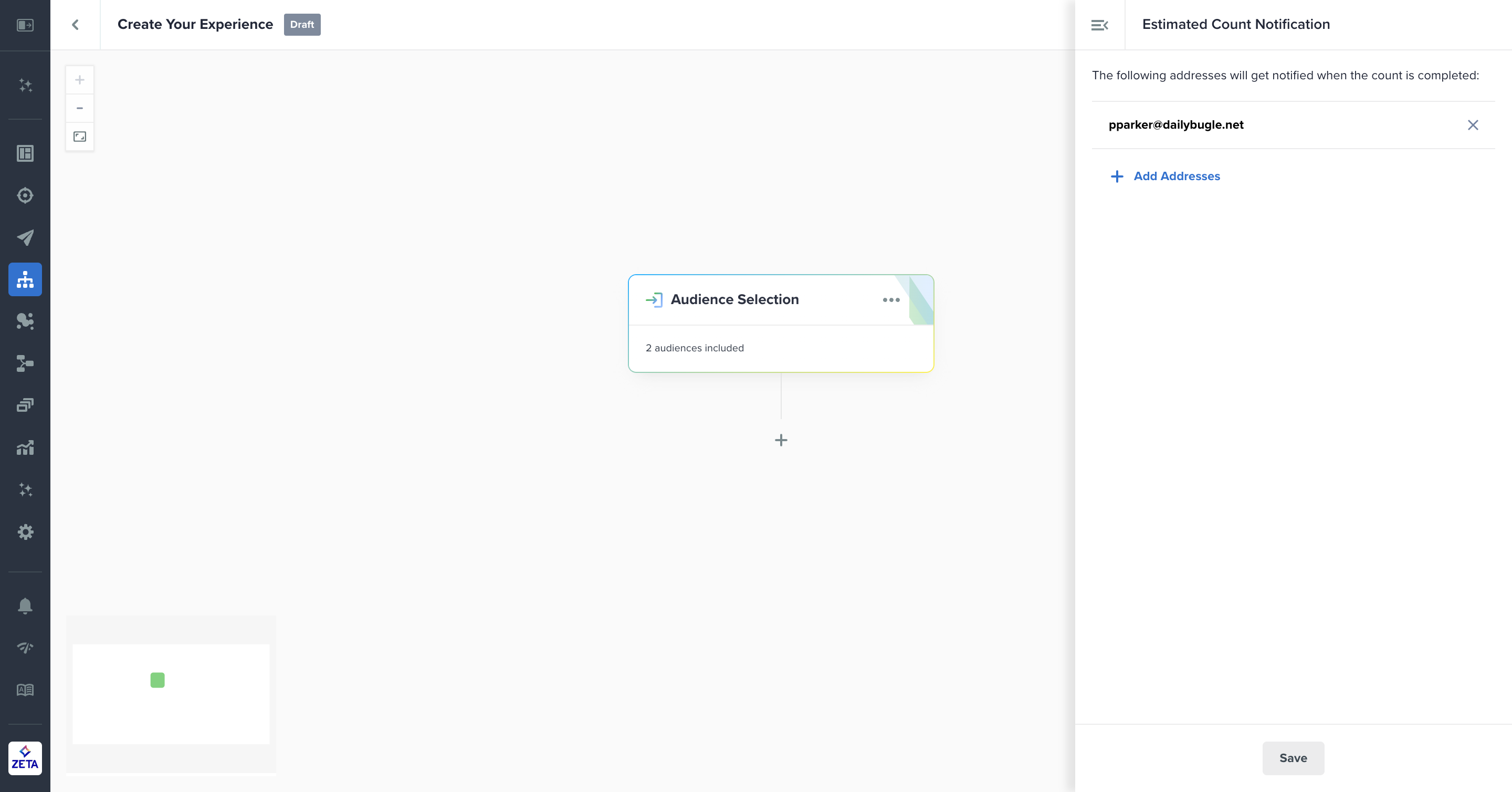The image size is (1512, 792).
Task: Click the Save button
Action: [1293, 758]
